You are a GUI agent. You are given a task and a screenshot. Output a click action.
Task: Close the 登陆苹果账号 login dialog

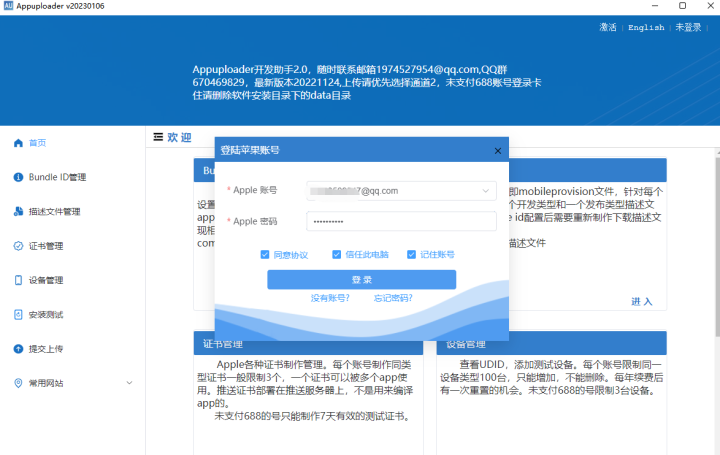498,151
